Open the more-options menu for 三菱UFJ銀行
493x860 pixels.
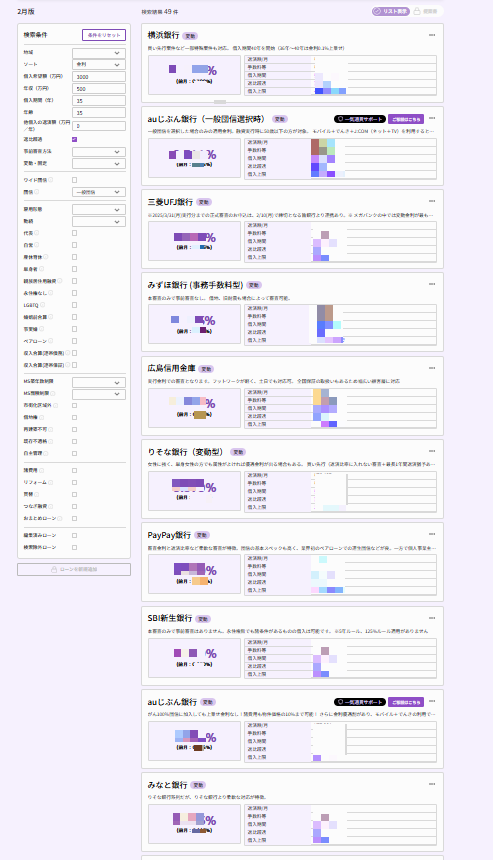tap(432, 201)
